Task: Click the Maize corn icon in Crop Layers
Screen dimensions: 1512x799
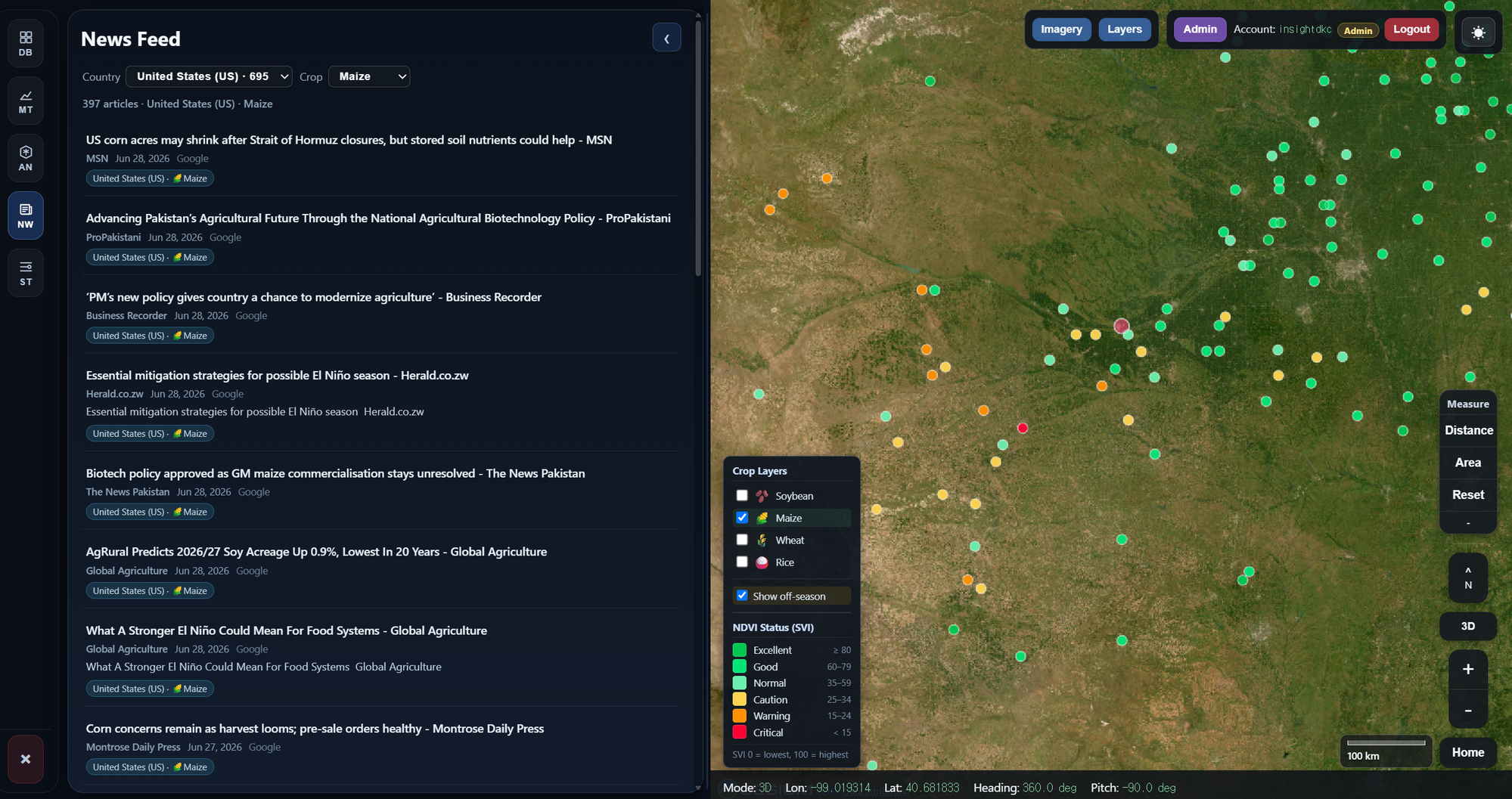Action: (x=762, y=518)
